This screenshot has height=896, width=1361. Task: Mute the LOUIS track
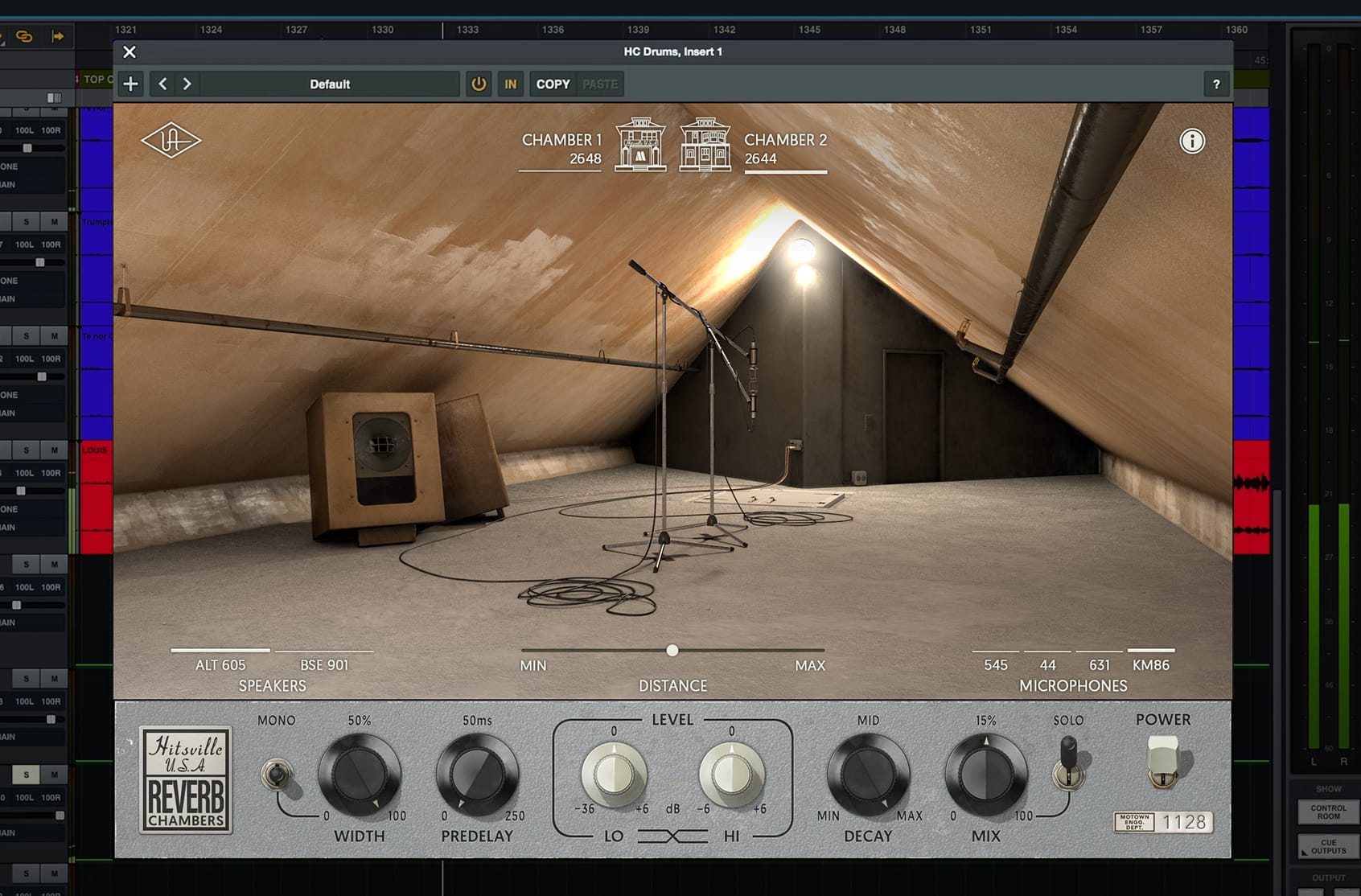click(x=54, y=450)
